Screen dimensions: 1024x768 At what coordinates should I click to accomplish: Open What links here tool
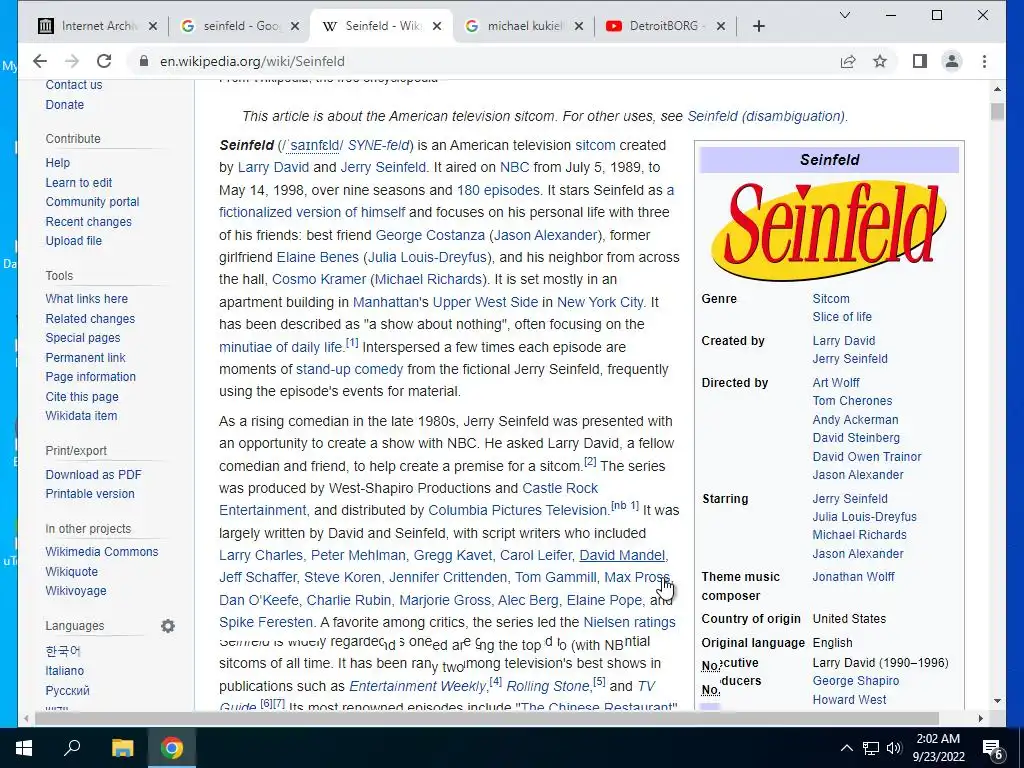click(x=86, y=298)
